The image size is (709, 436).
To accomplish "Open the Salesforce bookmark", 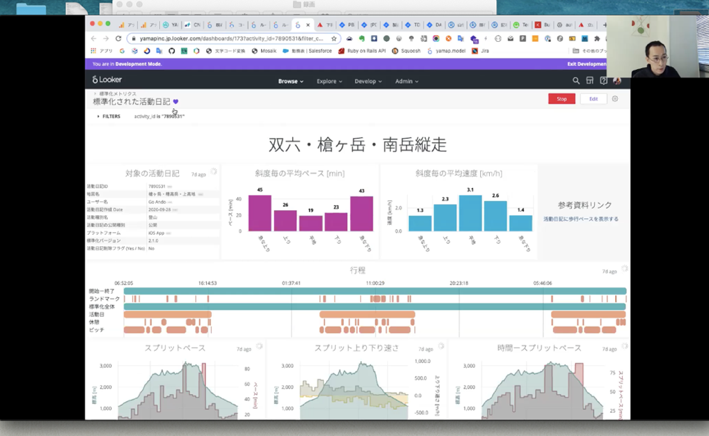I will [307, 51].
